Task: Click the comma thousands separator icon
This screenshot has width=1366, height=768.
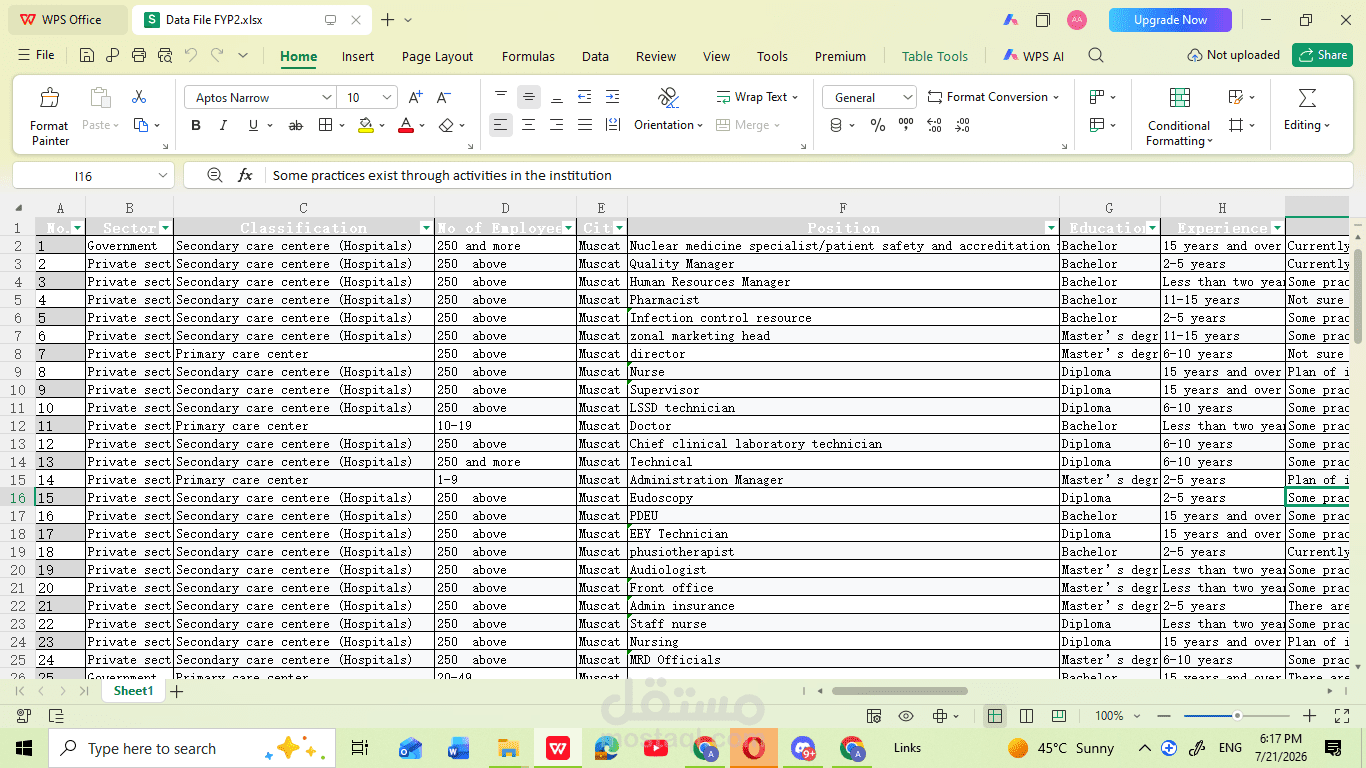Action: click(x=906, y=125)
